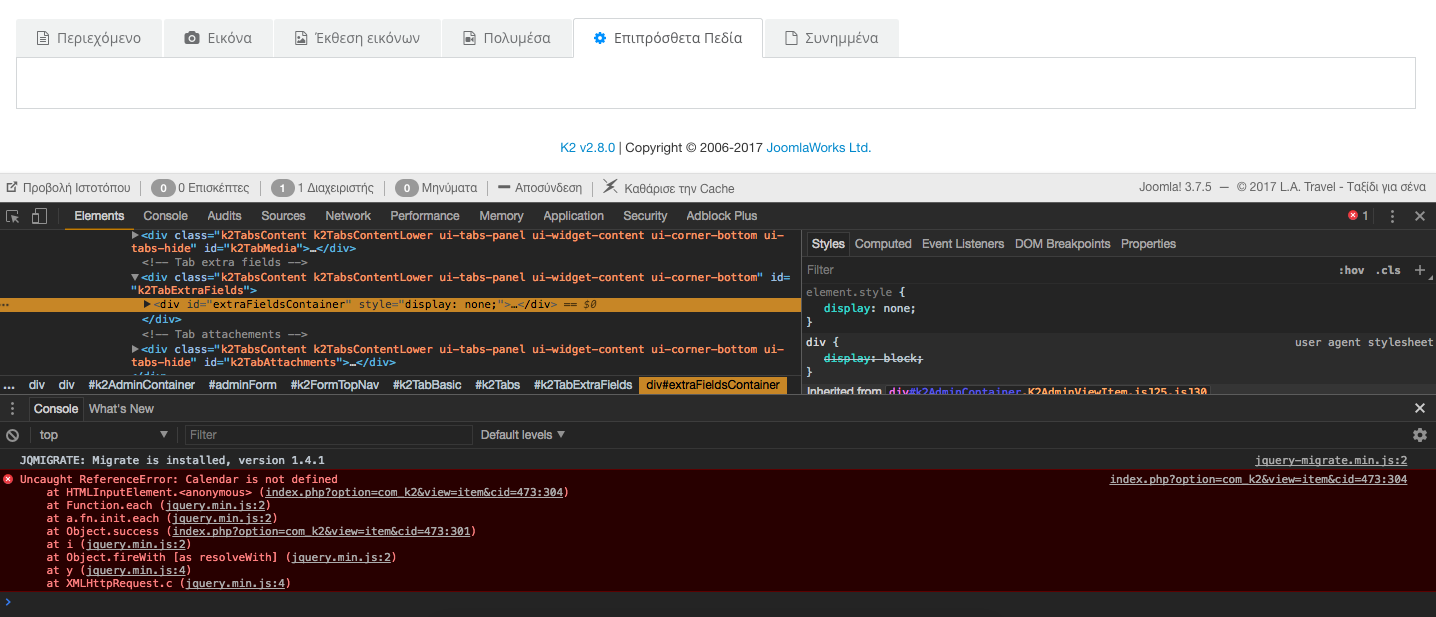Open the console drawer three-dot menu

point(13,408)
